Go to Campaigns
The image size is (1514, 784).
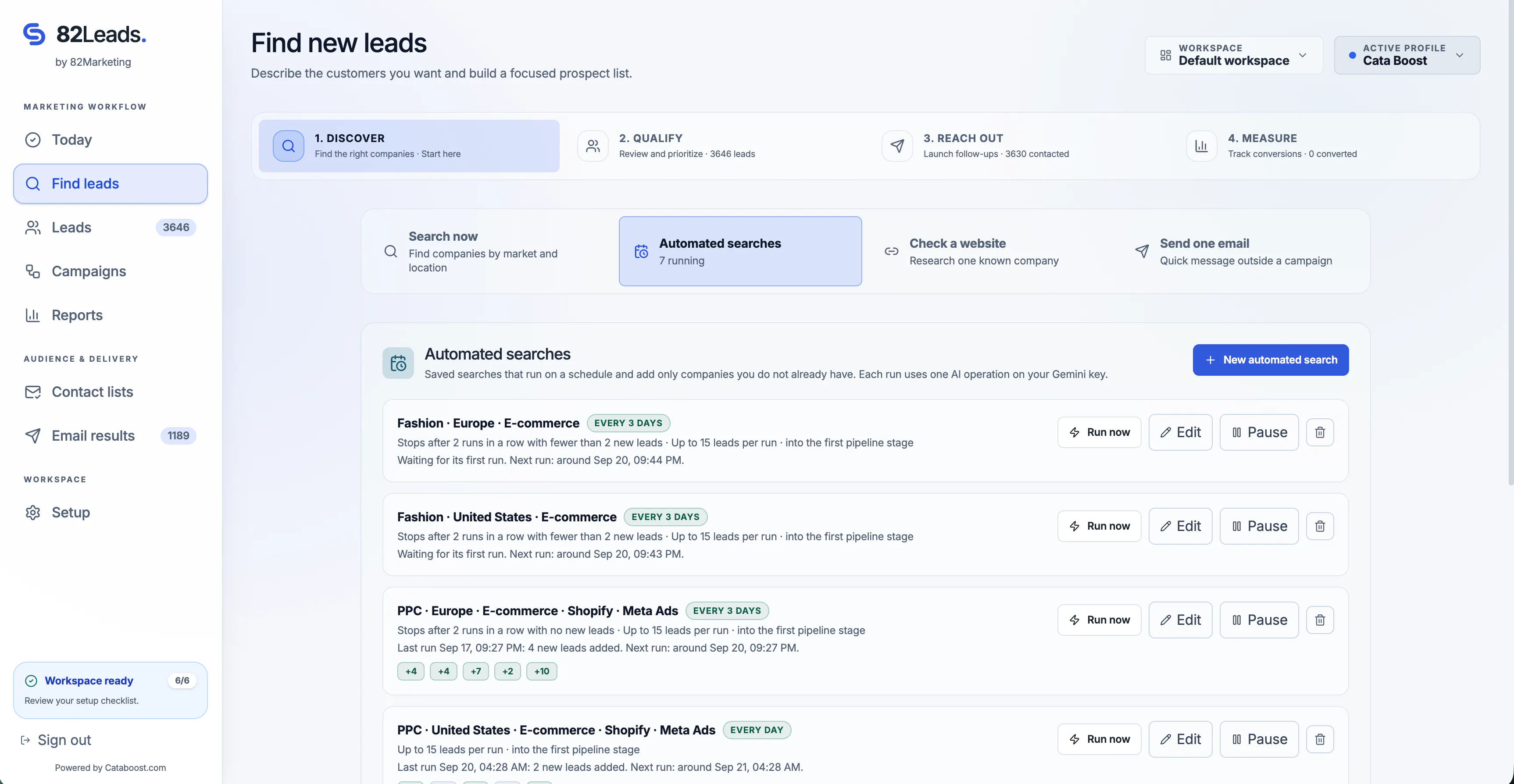coord(111,271)
